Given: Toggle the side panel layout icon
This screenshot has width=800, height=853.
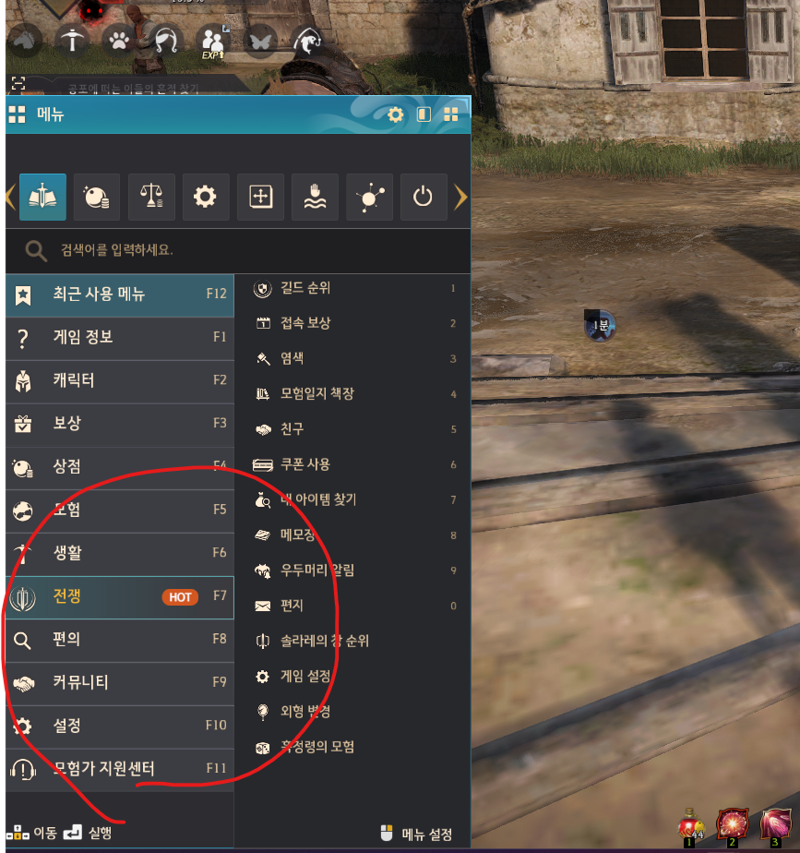Looking at the screenshot, I should pos(424,114).
